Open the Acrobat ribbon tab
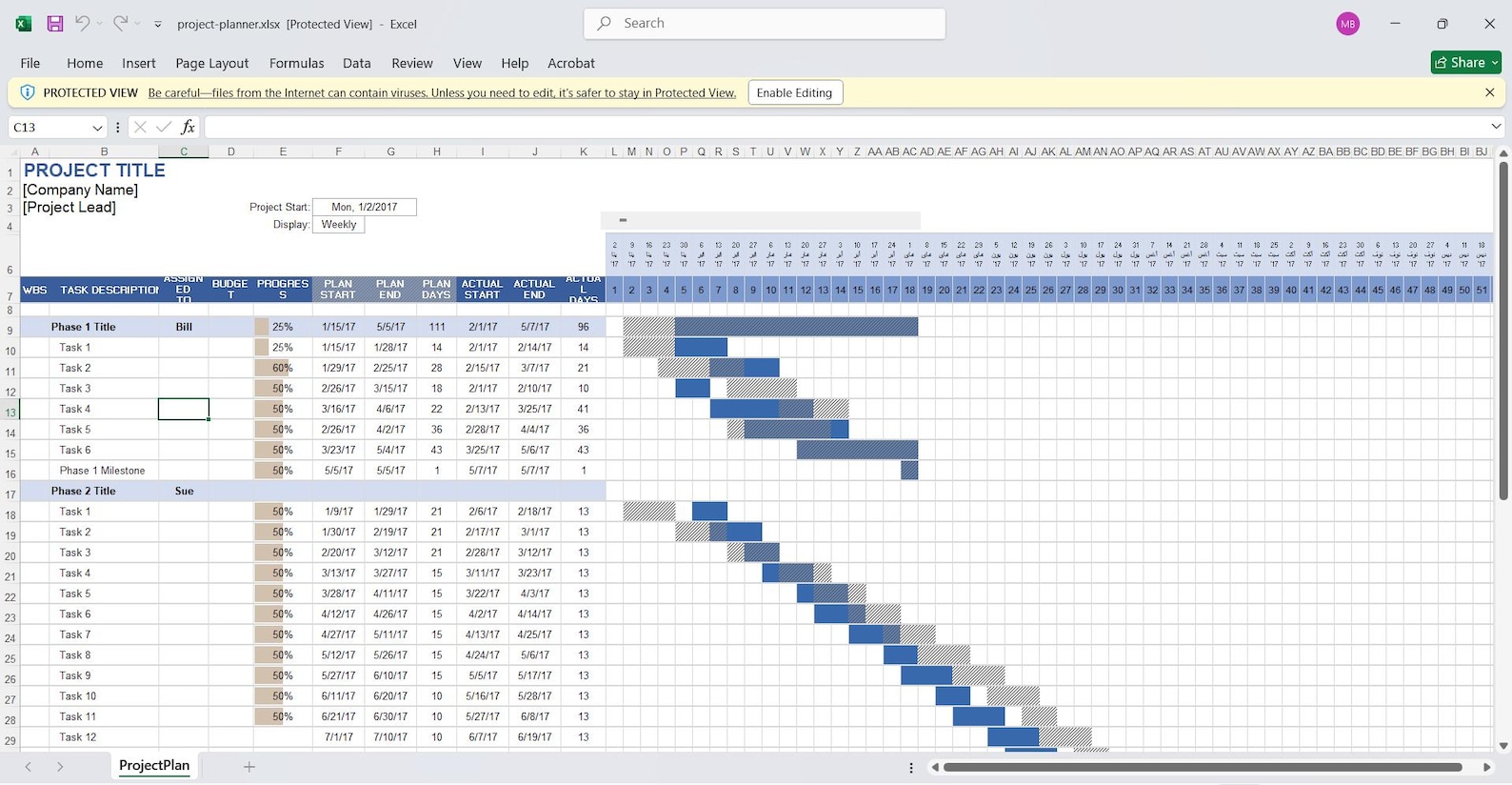This screenshot has width=1512, height=785. [571, 63]
